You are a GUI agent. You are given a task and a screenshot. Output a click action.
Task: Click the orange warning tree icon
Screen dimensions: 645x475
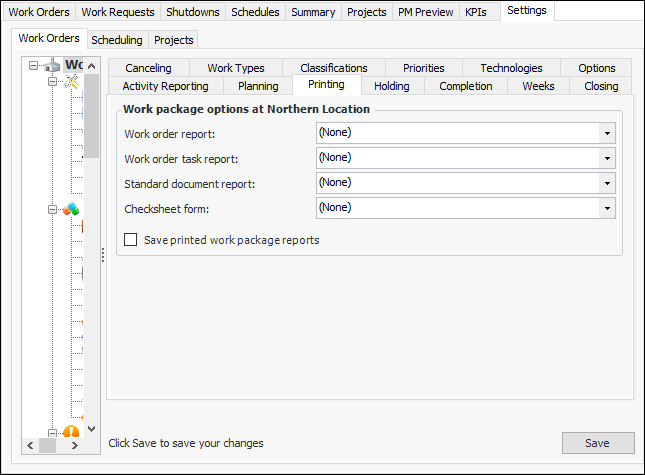pyautogui.click(x=71, y=432)
